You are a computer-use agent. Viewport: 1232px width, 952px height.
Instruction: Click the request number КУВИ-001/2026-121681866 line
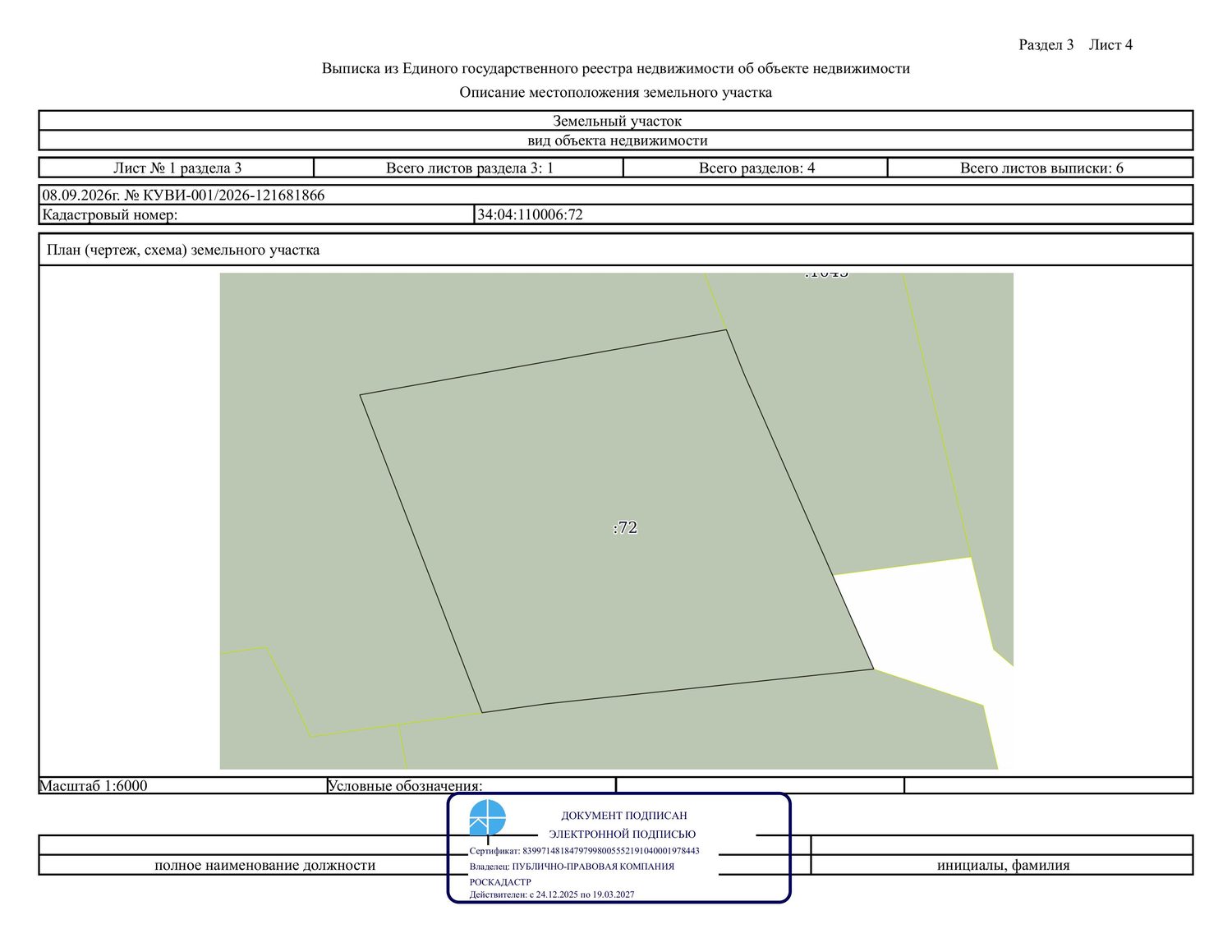click(616, 195)
